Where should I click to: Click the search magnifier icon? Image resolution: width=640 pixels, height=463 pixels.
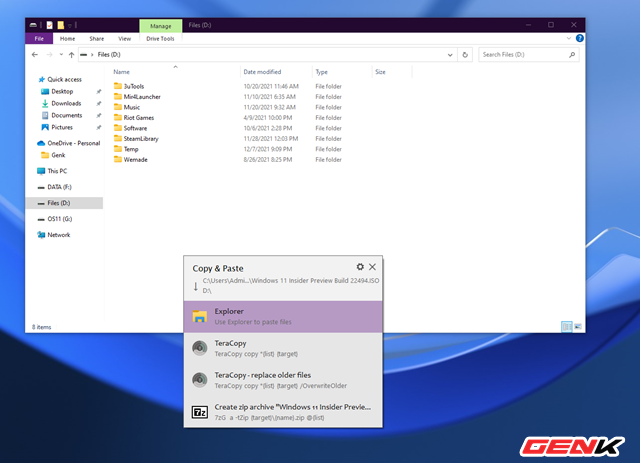coord(572,54)
